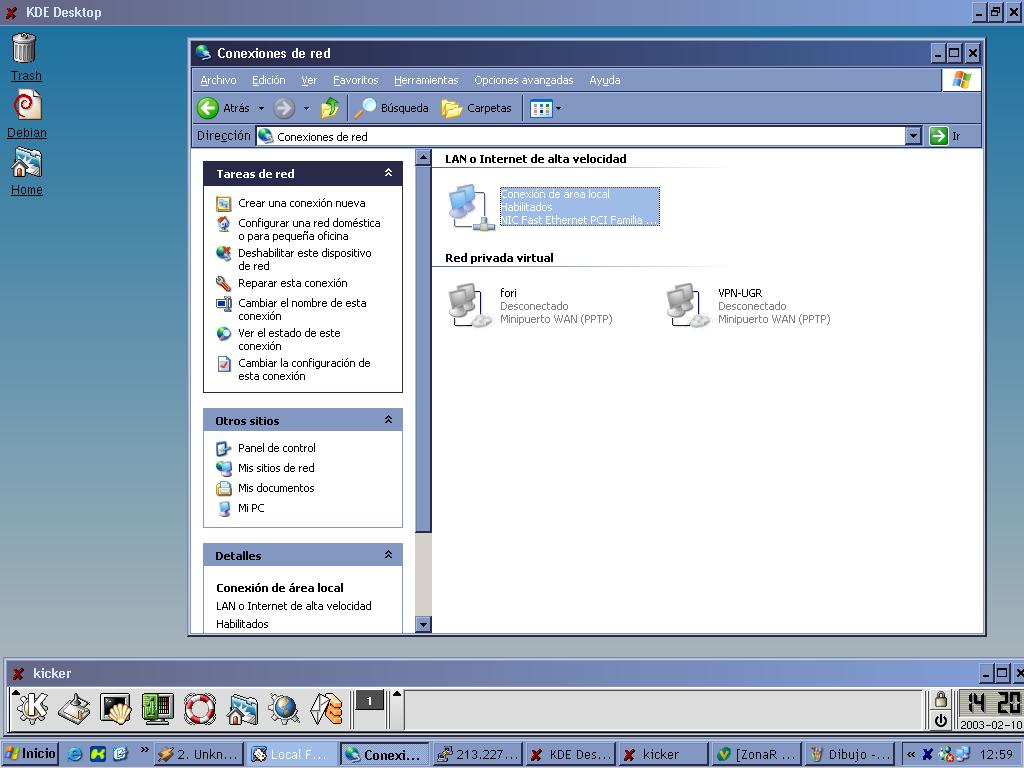This screenshot has height=768, width=1024.
Task: Switch to ZonaR taskbar window
Action: point(755,754)
